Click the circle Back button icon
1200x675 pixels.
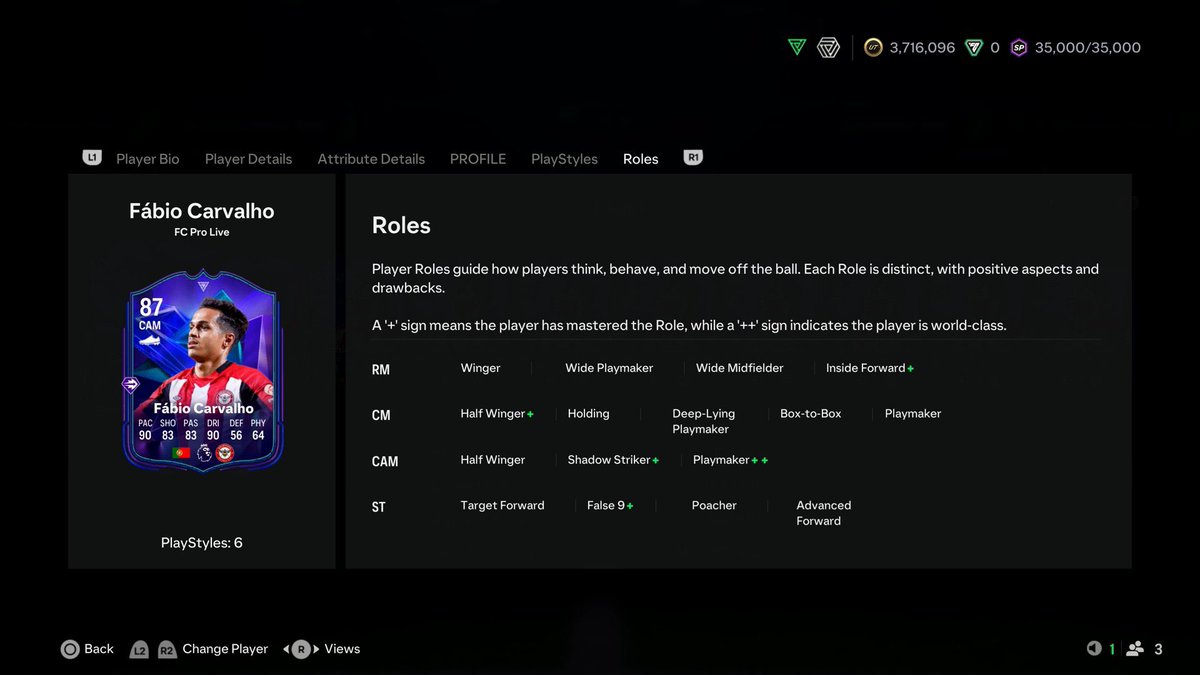[x=70, y=649]
